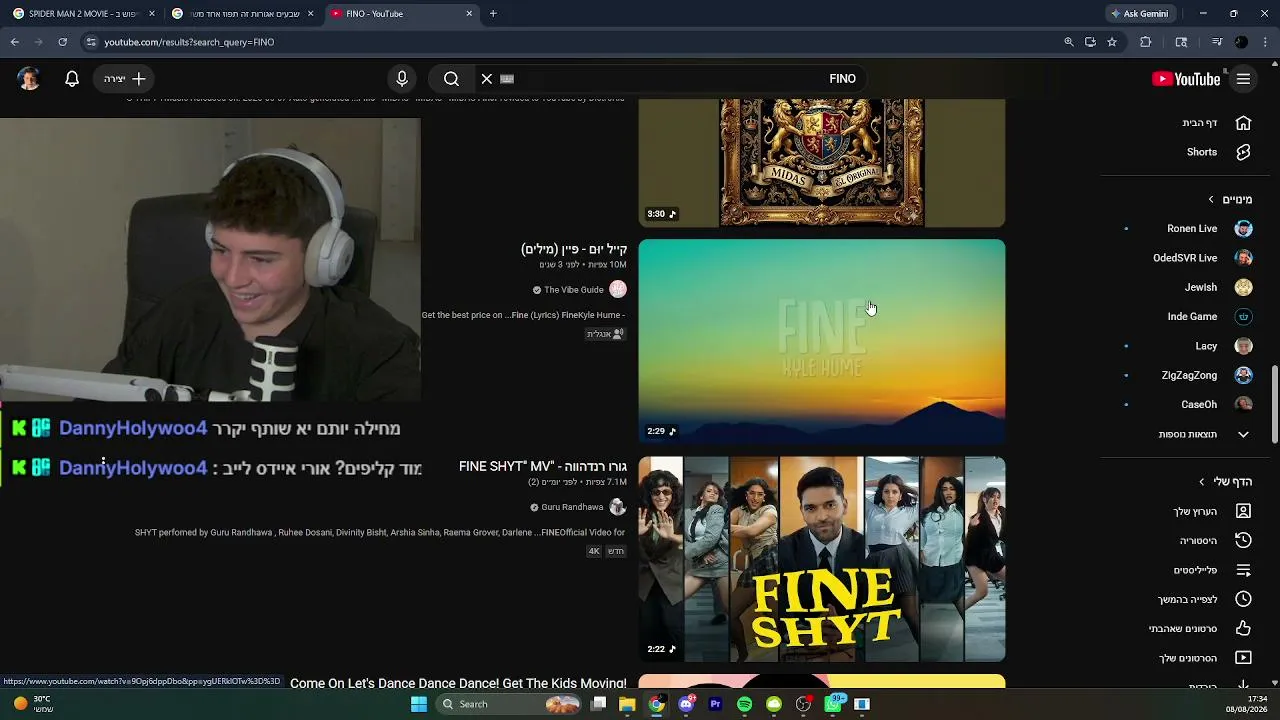This screenshot has height=720, width=1280.
Task: Open Spotify from the taskbar
Action: pos(745,704)
